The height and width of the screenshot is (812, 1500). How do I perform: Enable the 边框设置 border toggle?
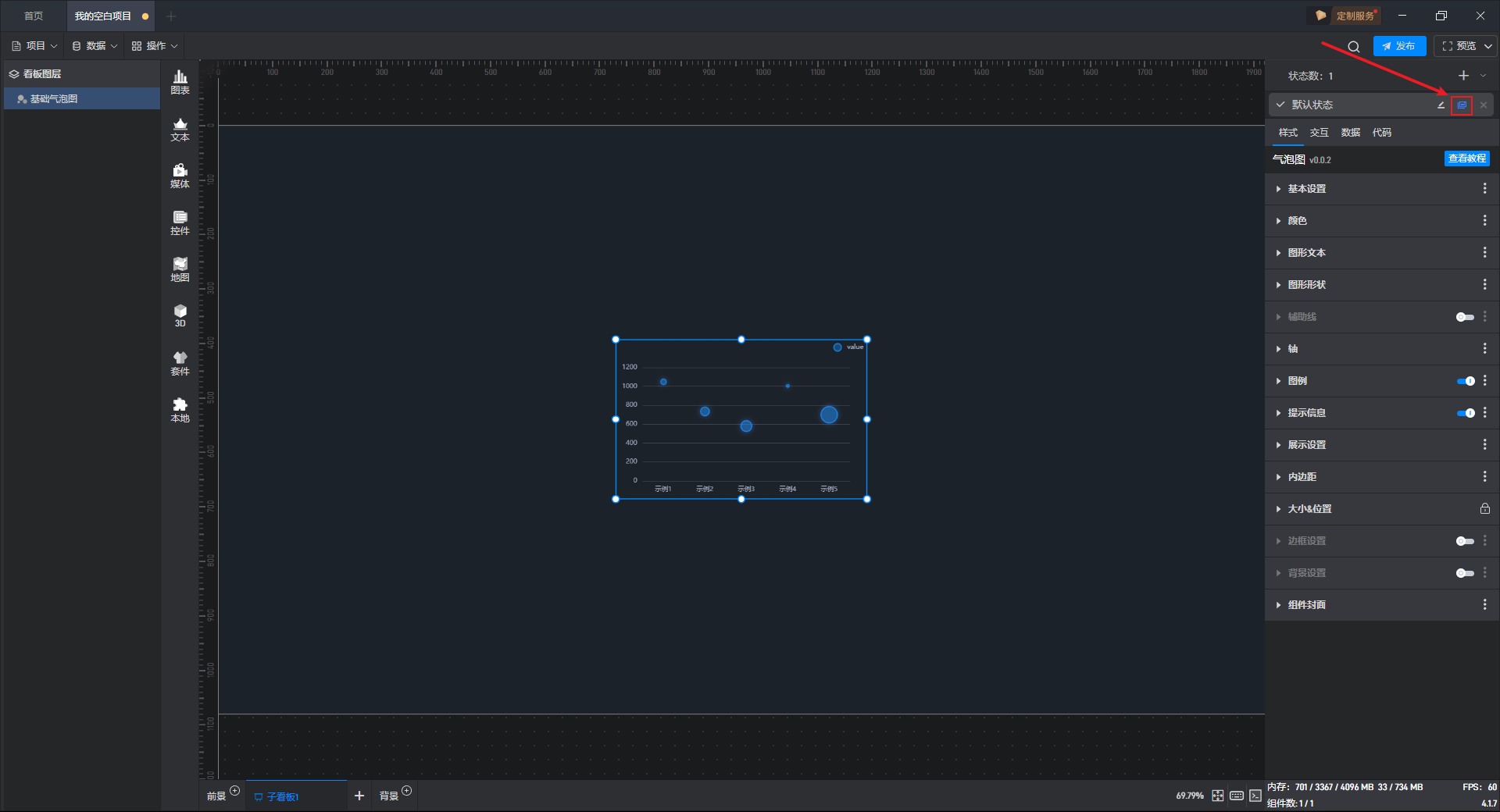pos(1465,541)
